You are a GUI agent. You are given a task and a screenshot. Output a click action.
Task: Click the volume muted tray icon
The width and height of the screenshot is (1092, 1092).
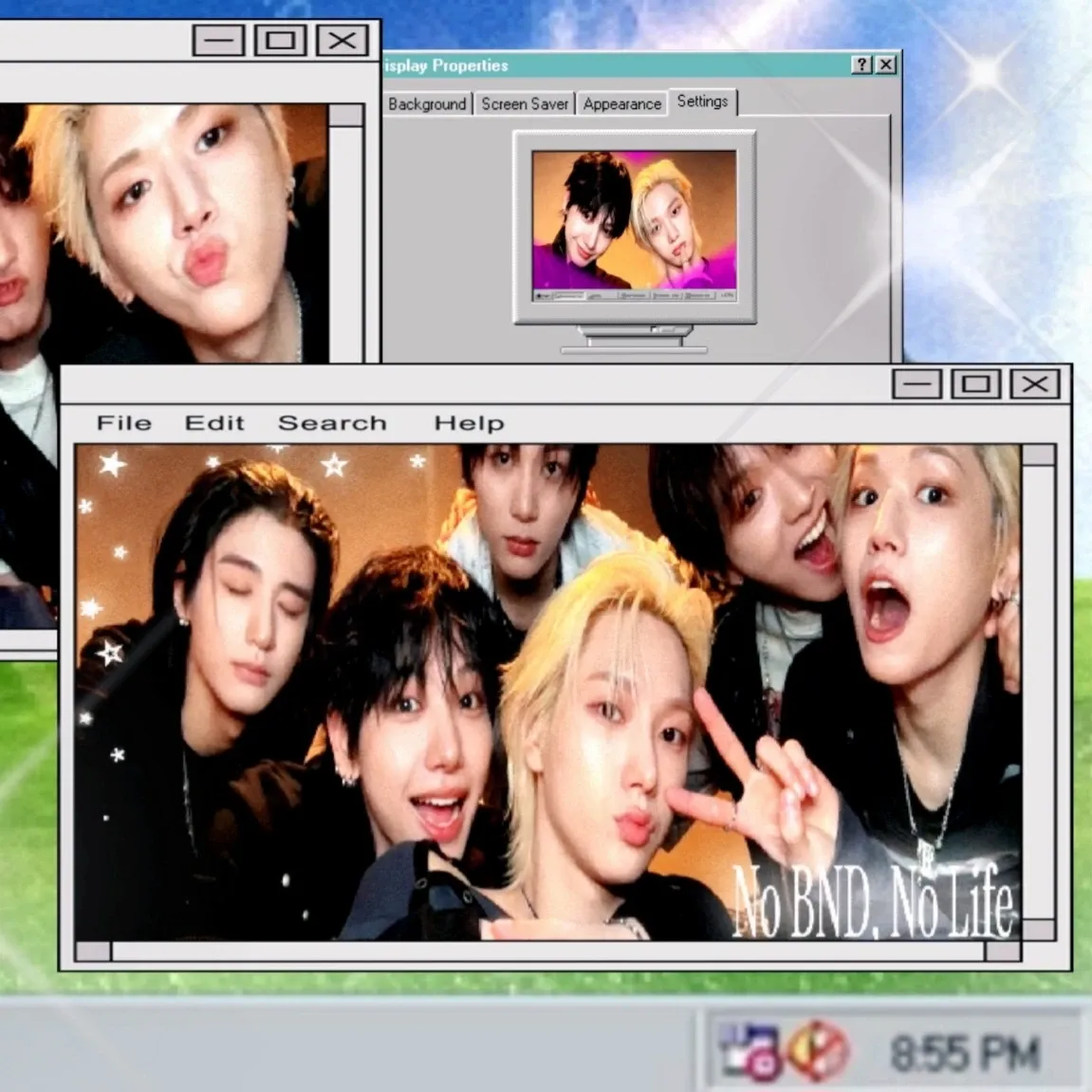click(x=819, y=1050)
